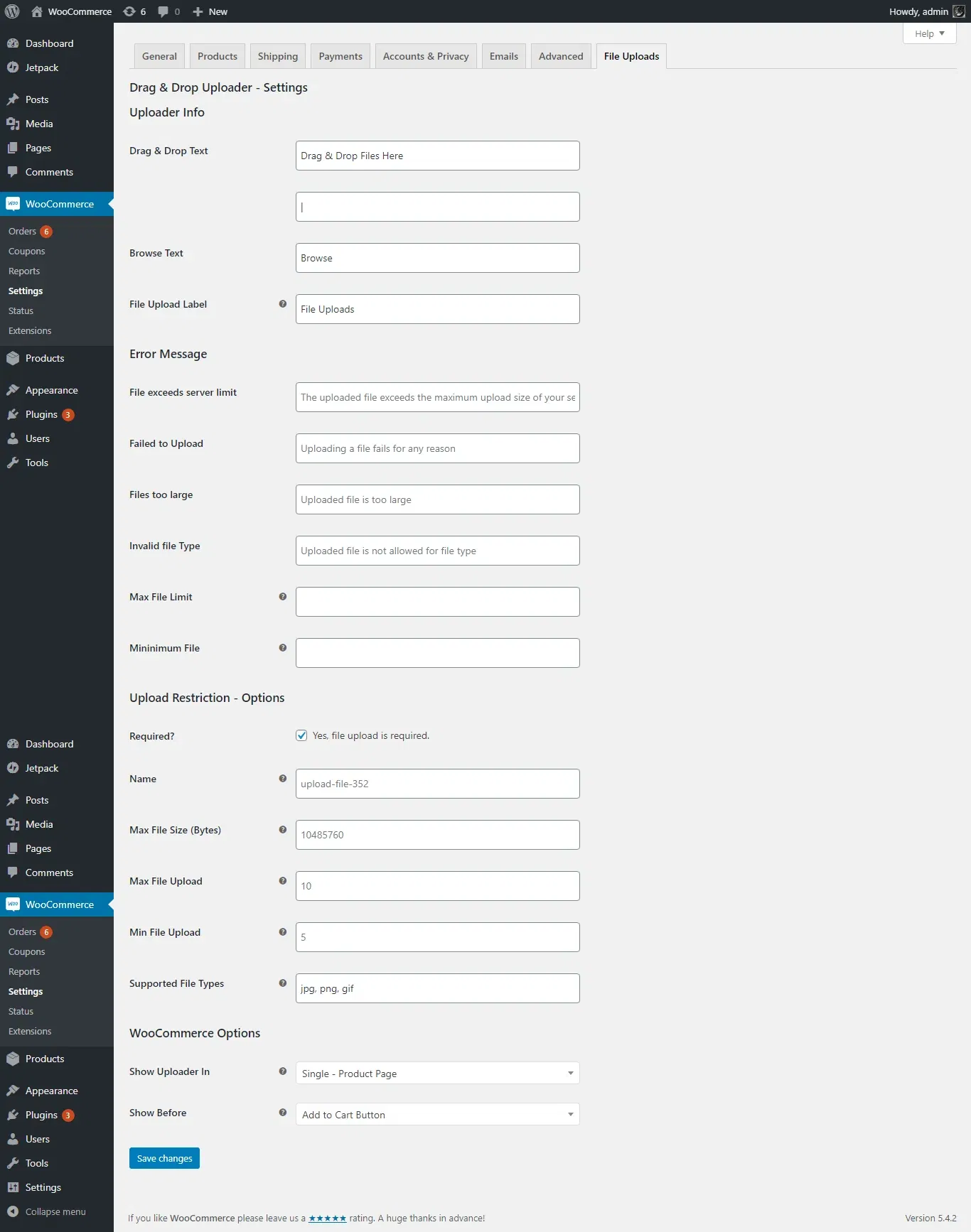
Task: Click the Jetpack icon in the upper sidebar menu
Action: 13,67
